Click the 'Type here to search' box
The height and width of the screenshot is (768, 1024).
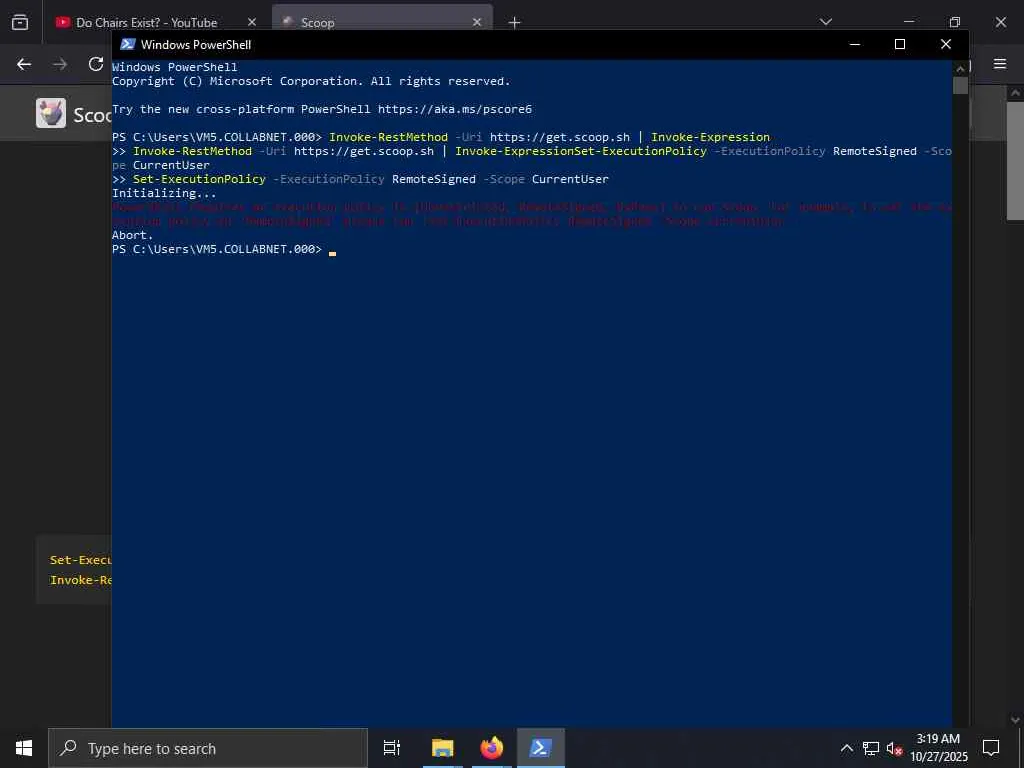pyautogui.click(x=208, y=748)
